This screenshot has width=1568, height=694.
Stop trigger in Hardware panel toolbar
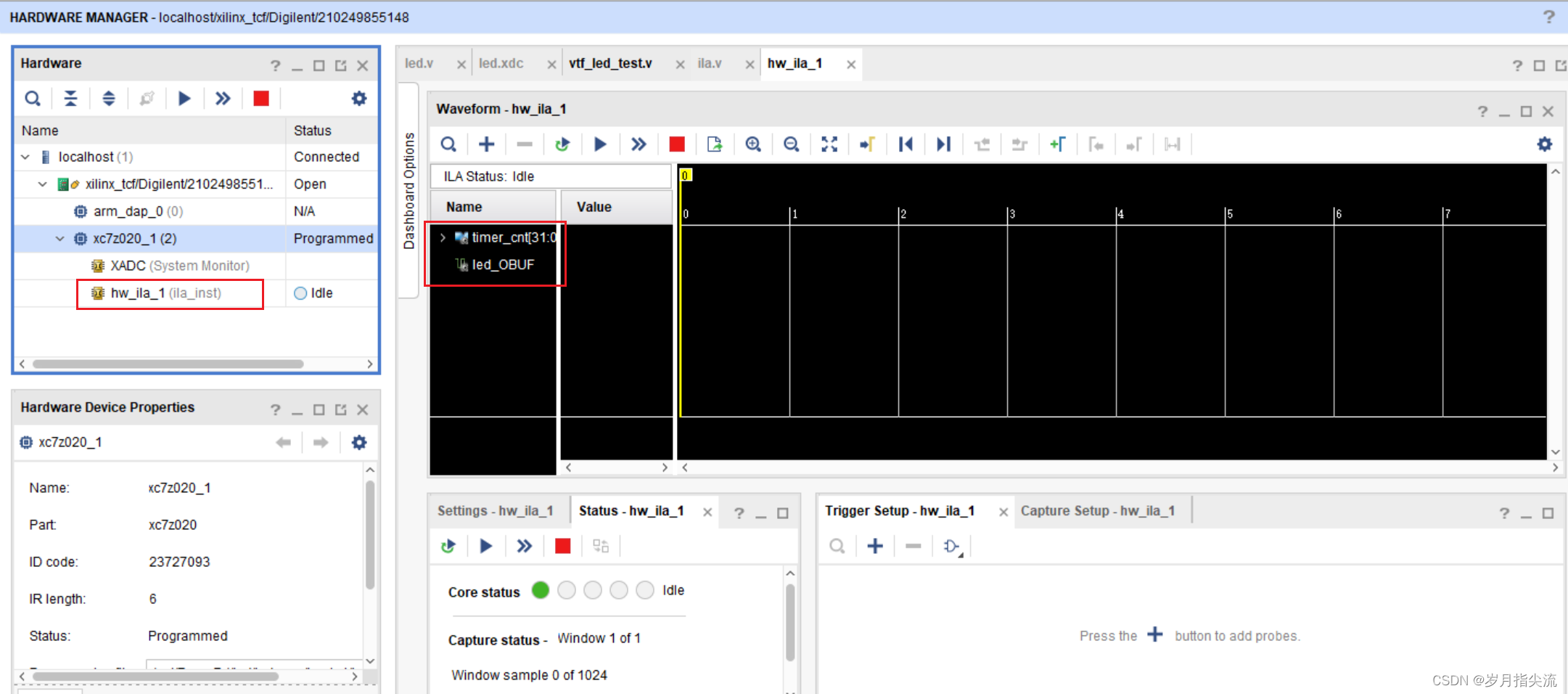click(x=261, y=98)
